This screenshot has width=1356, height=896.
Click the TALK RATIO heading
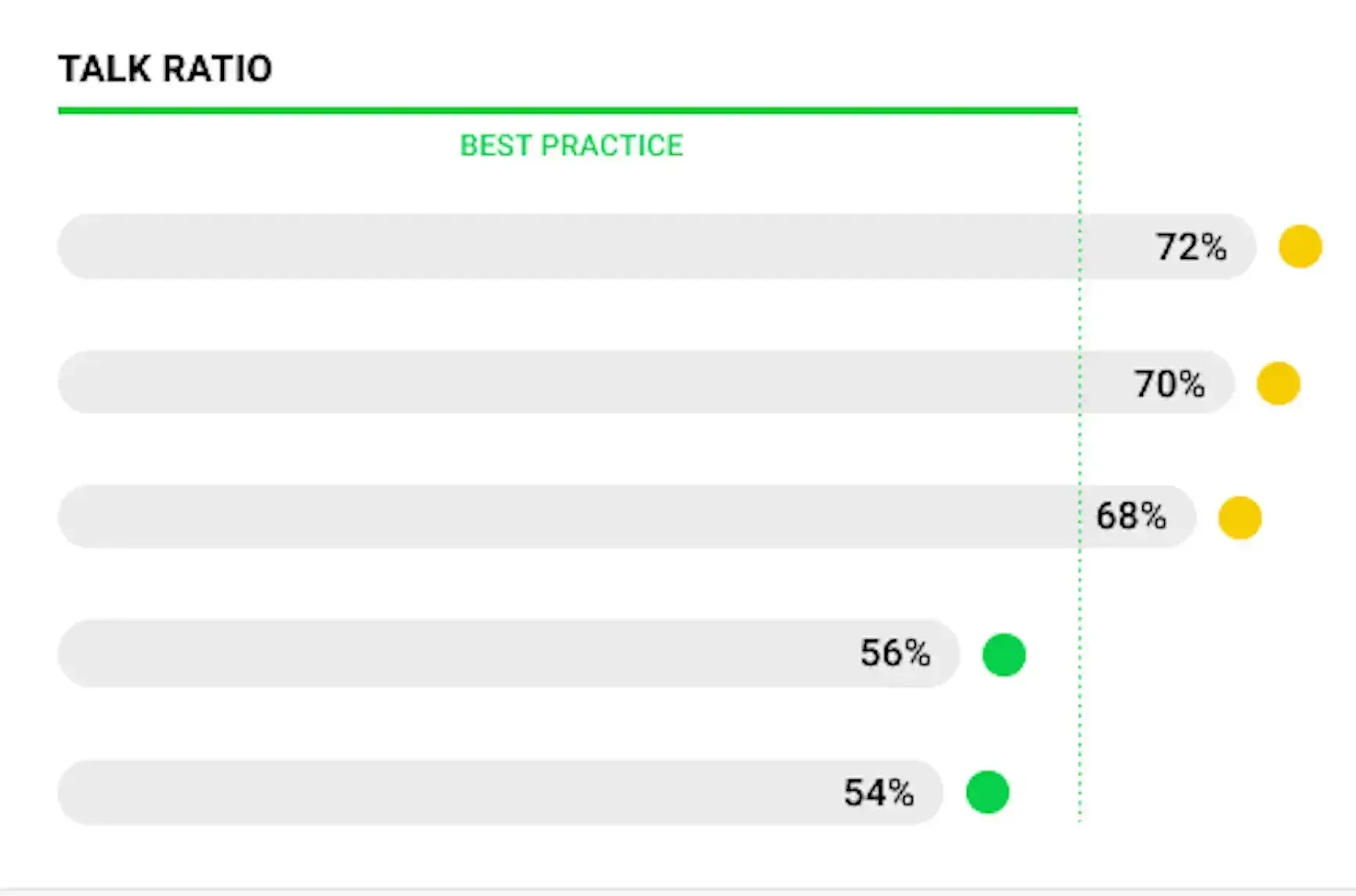[165, 69]
